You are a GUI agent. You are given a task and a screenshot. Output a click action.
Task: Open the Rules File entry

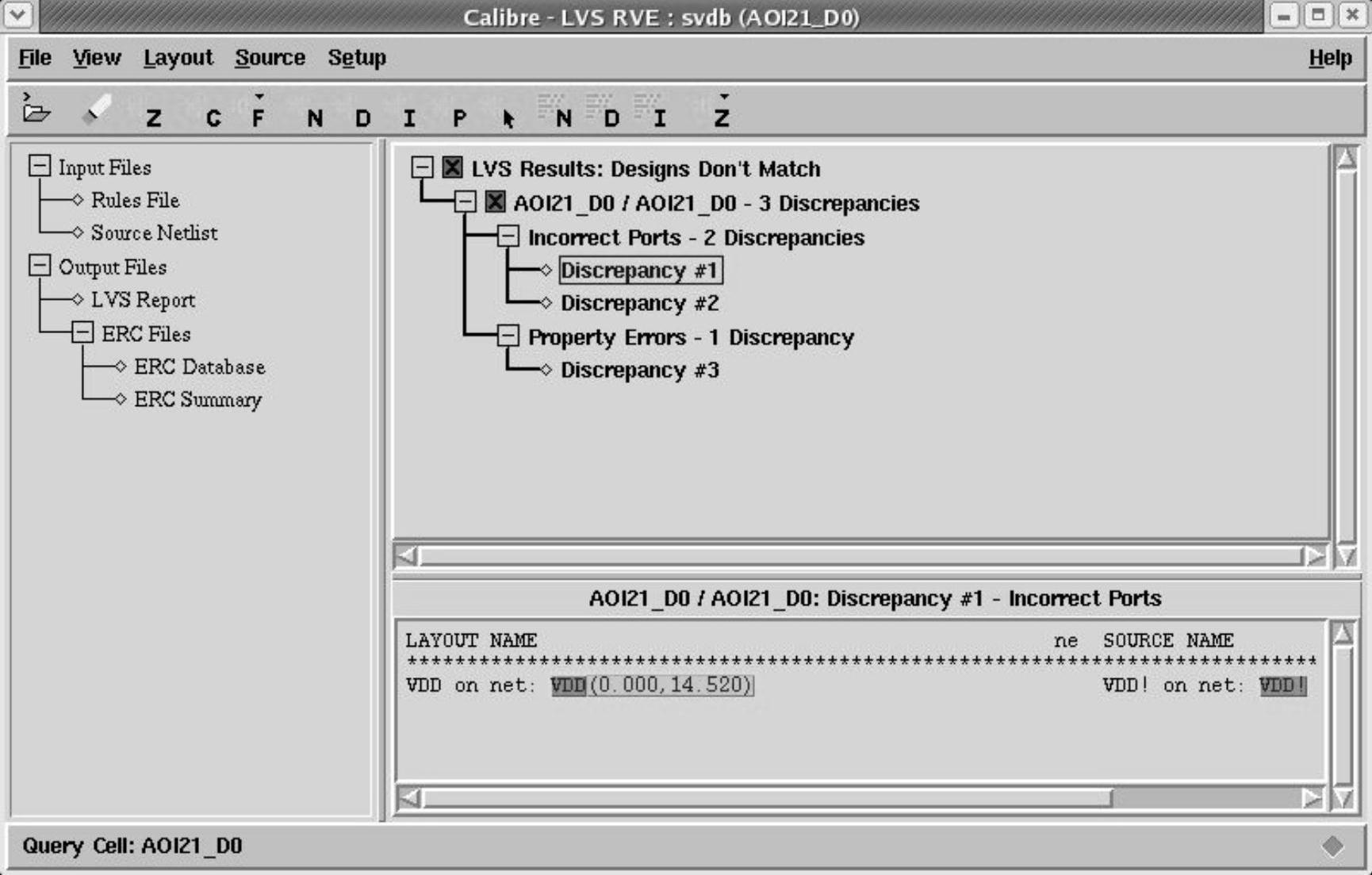135,200
